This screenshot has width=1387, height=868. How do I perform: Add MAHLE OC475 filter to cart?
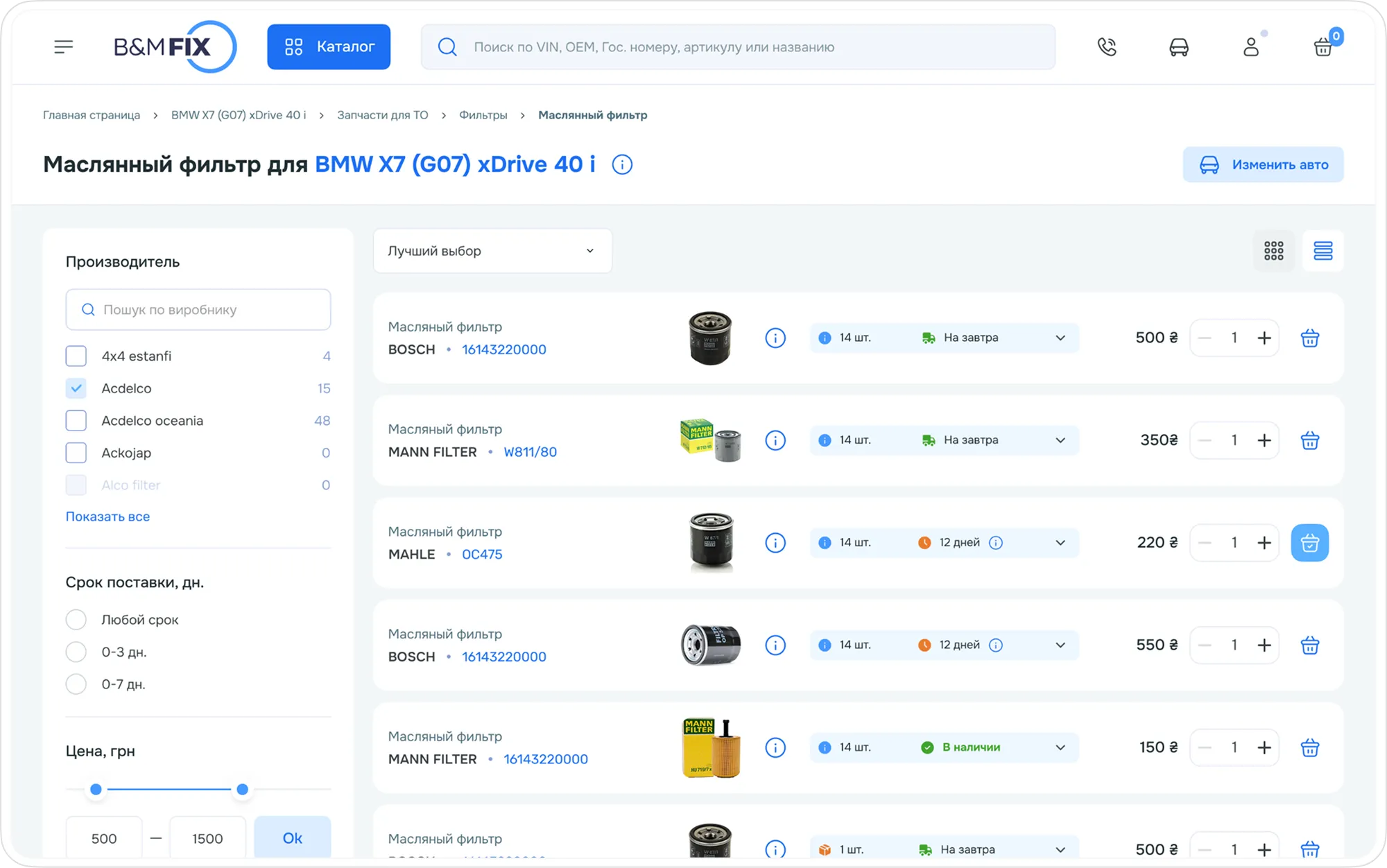click(x=1309, y=543)
